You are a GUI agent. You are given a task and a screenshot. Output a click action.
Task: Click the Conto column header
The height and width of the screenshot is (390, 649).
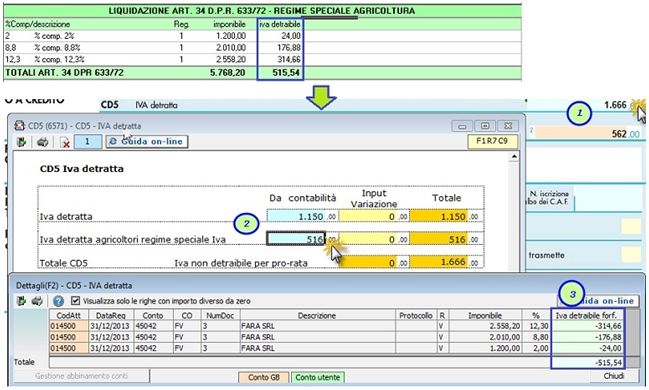(x=153, y=315)
